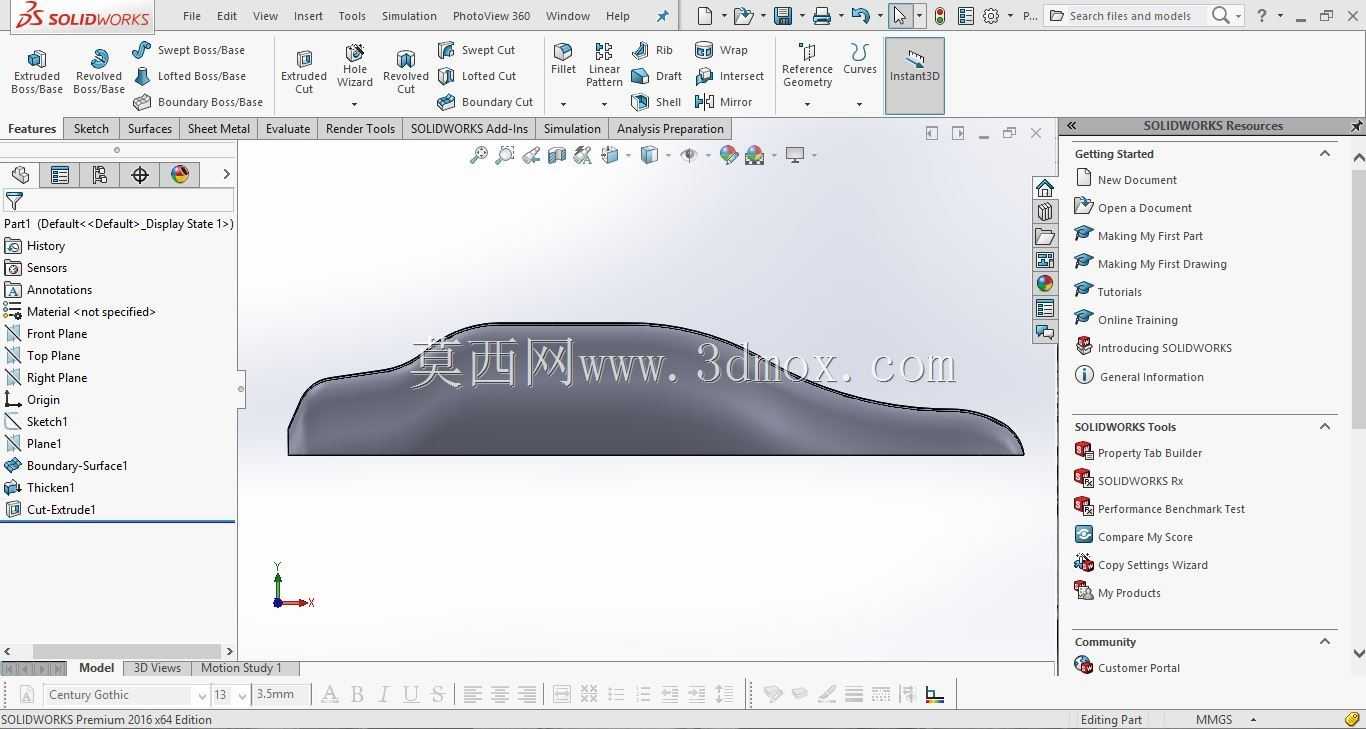
Task: Switch to the Surfaces tab
Action: [x=150, y=129]
